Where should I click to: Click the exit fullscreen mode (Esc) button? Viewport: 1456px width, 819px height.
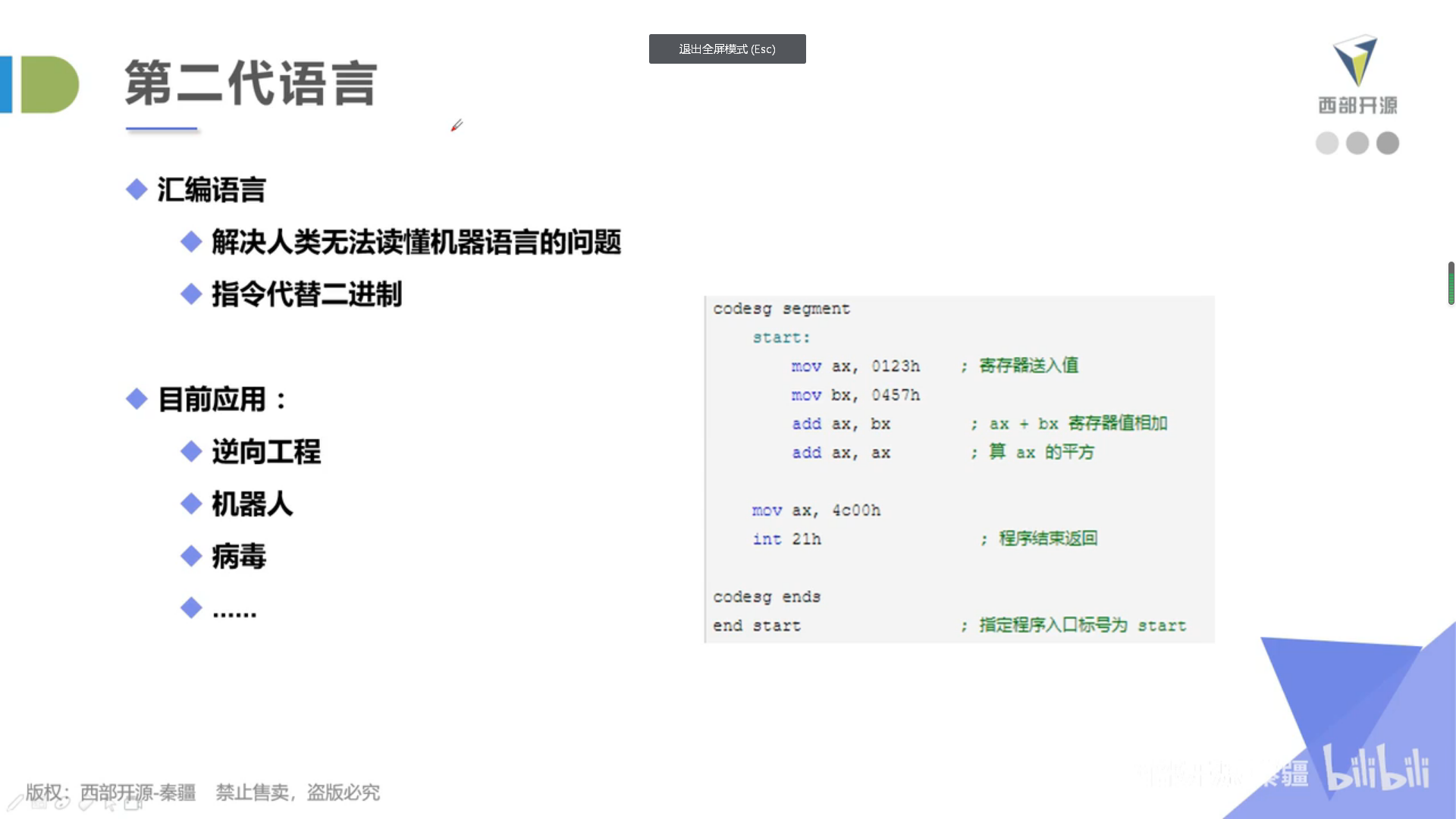point(726,49)
